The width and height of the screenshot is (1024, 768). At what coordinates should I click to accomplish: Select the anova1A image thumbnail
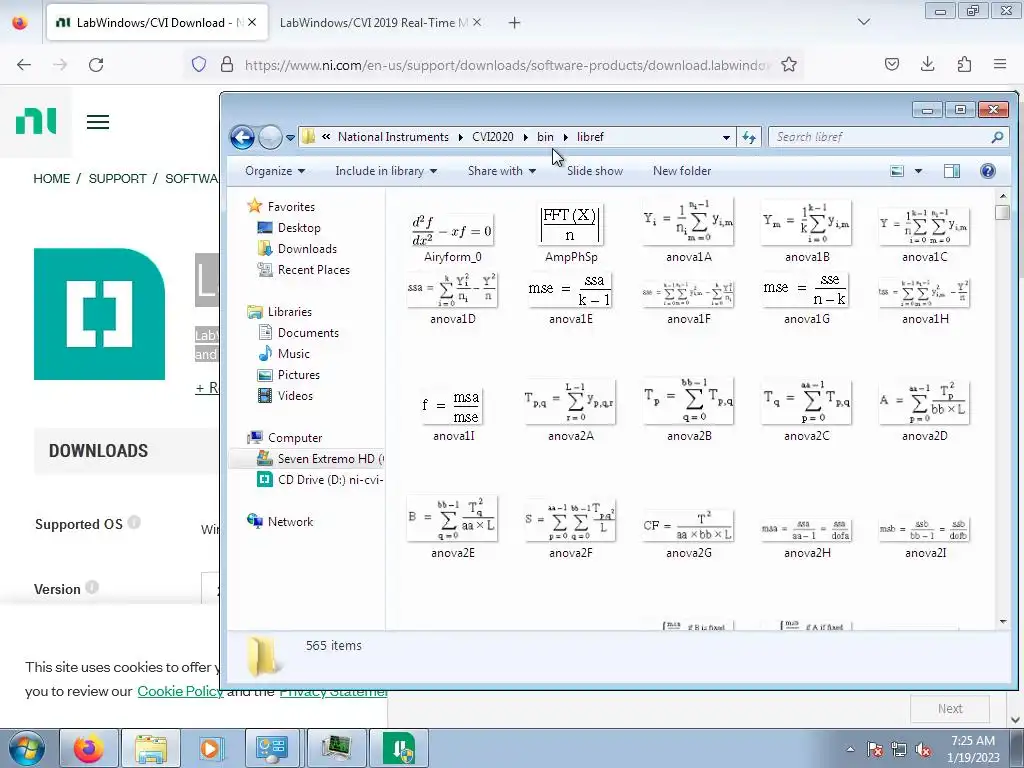[x=688, y=222]
